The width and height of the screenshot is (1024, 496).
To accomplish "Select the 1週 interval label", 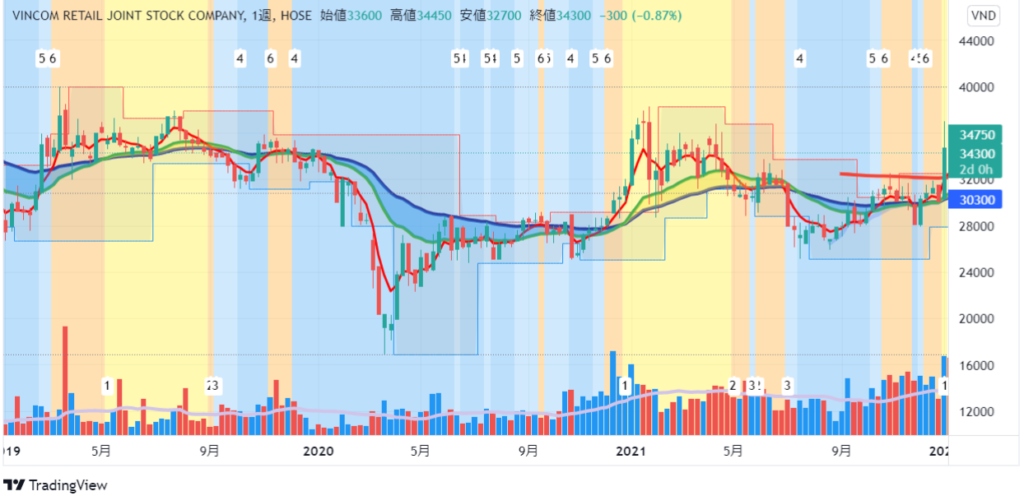I will click(263, 15).
